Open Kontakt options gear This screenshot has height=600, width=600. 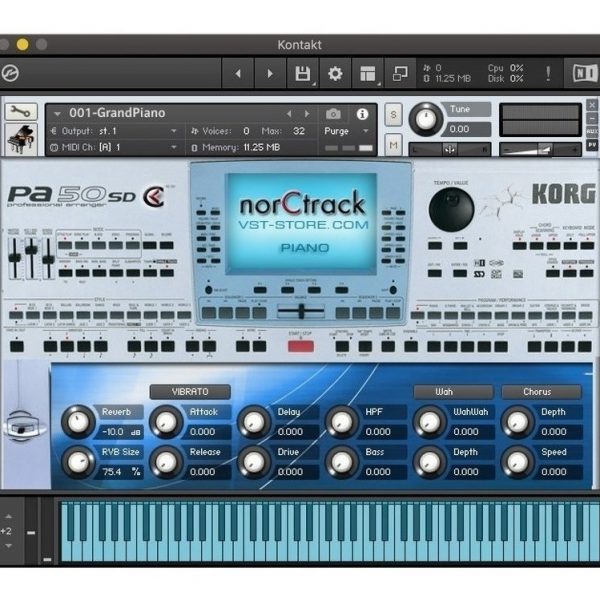tap(335, 73)
